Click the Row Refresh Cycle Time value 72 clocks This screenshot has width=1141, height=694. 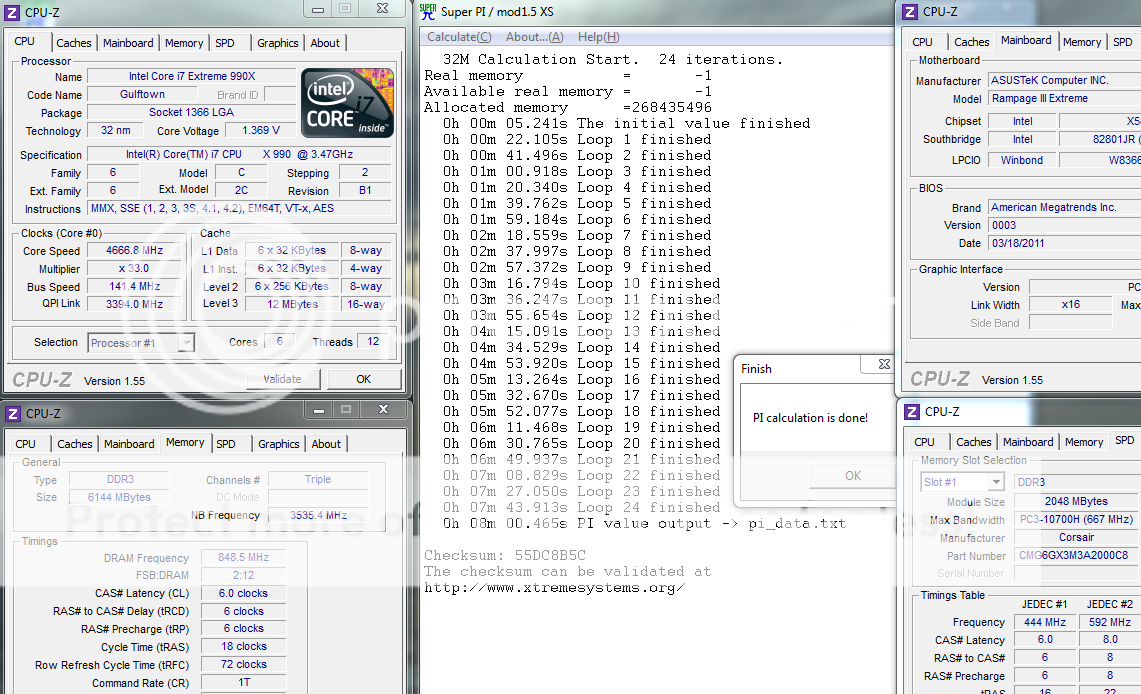(x=244, y=665)
